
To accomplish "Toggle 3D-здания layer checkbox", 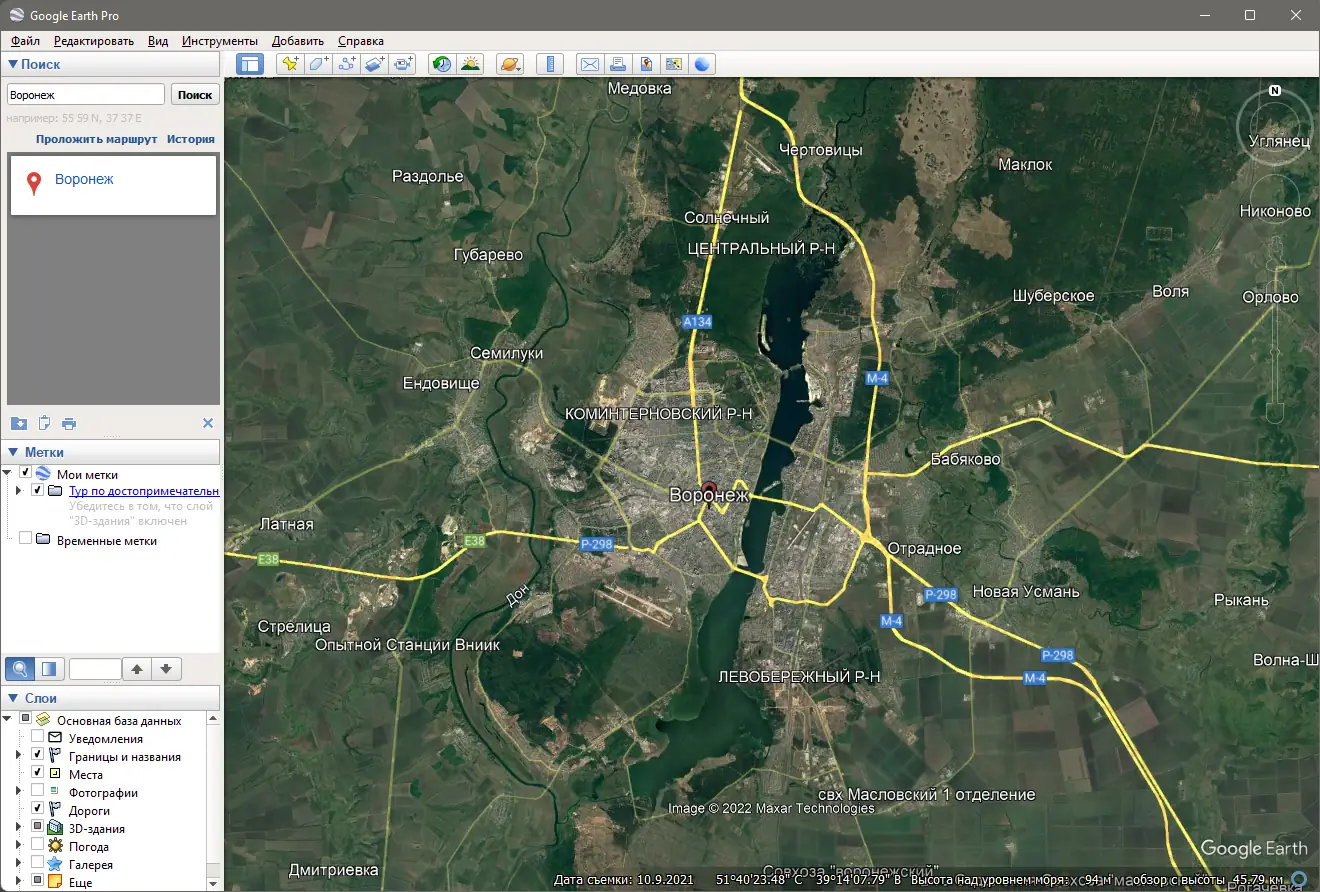I will (38, 828).
